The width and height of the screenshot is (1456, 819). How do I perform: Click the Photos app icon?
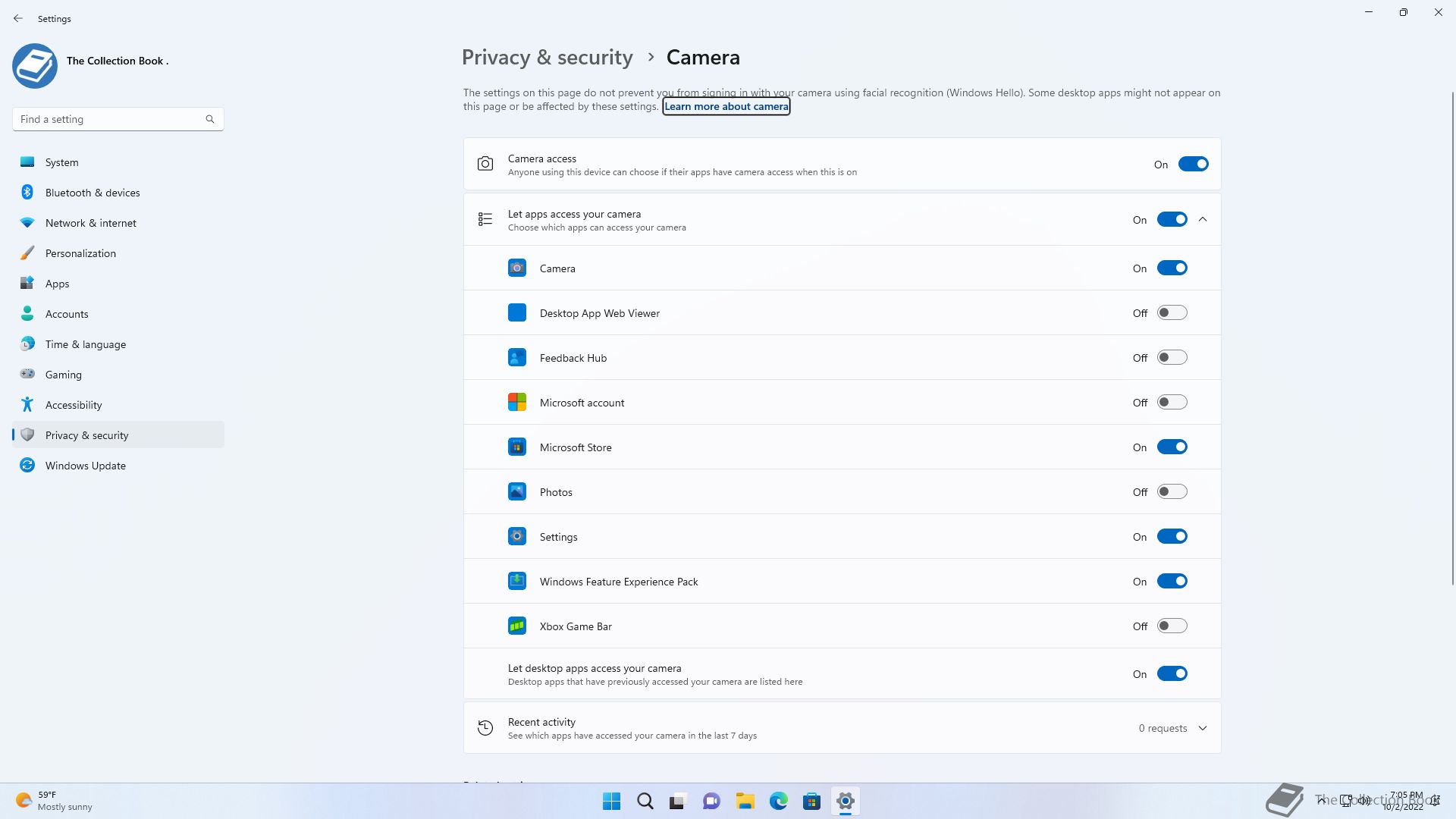517,491
